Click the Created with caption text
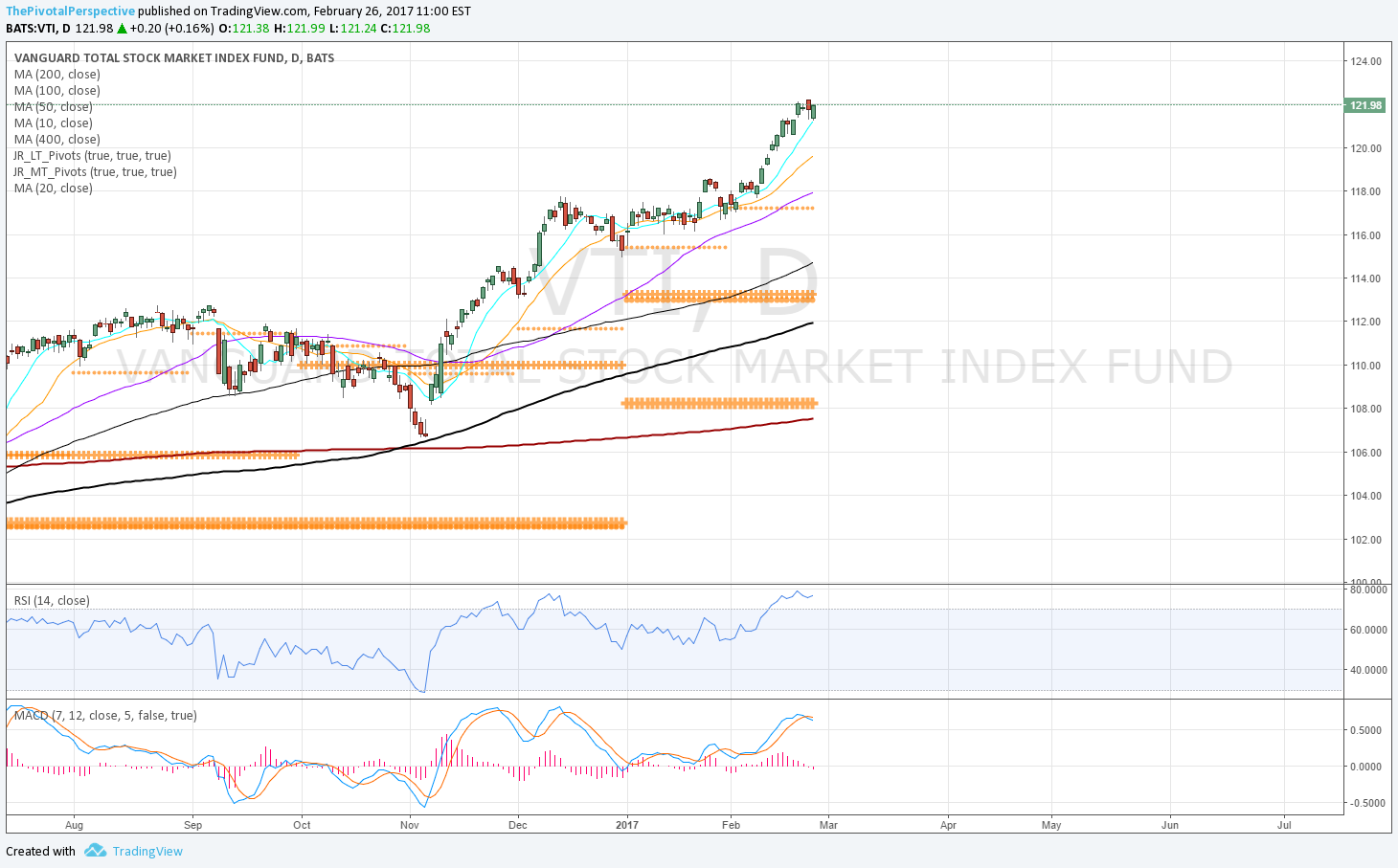Image resolution: width=1398 pixels, height=868 pixels. (40, 851)
